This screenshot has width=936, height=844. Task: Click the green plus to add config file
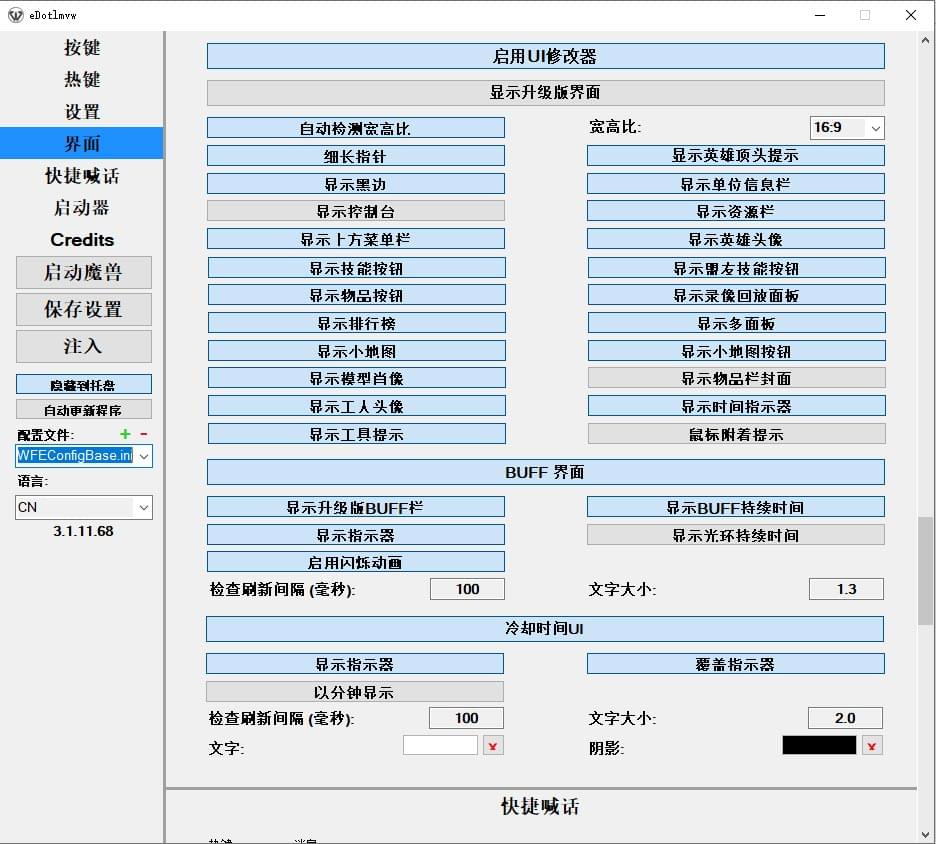pyautogui.click(x=125, y=434)
